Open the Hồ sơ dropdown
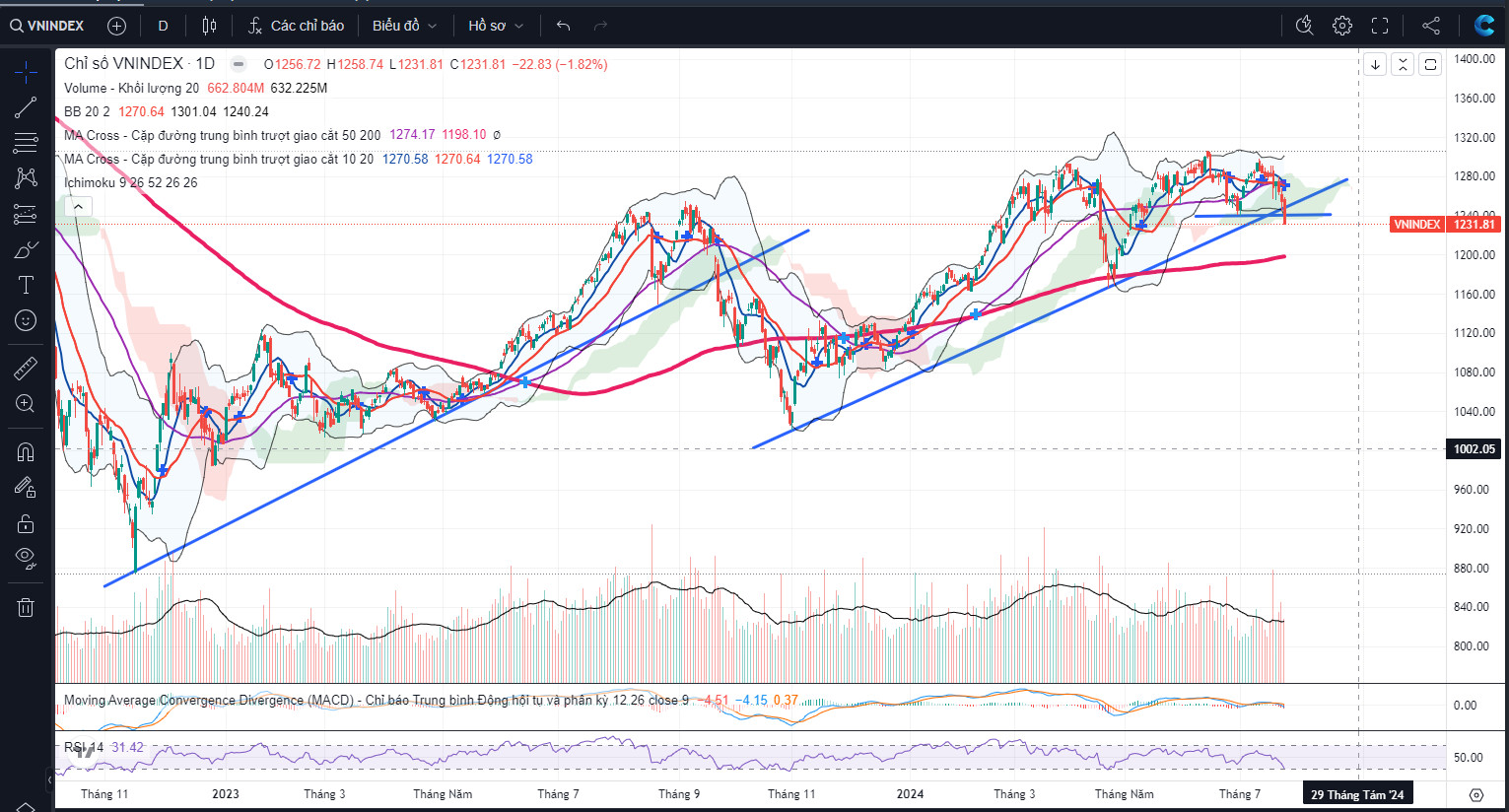 [x=496, y=26]
